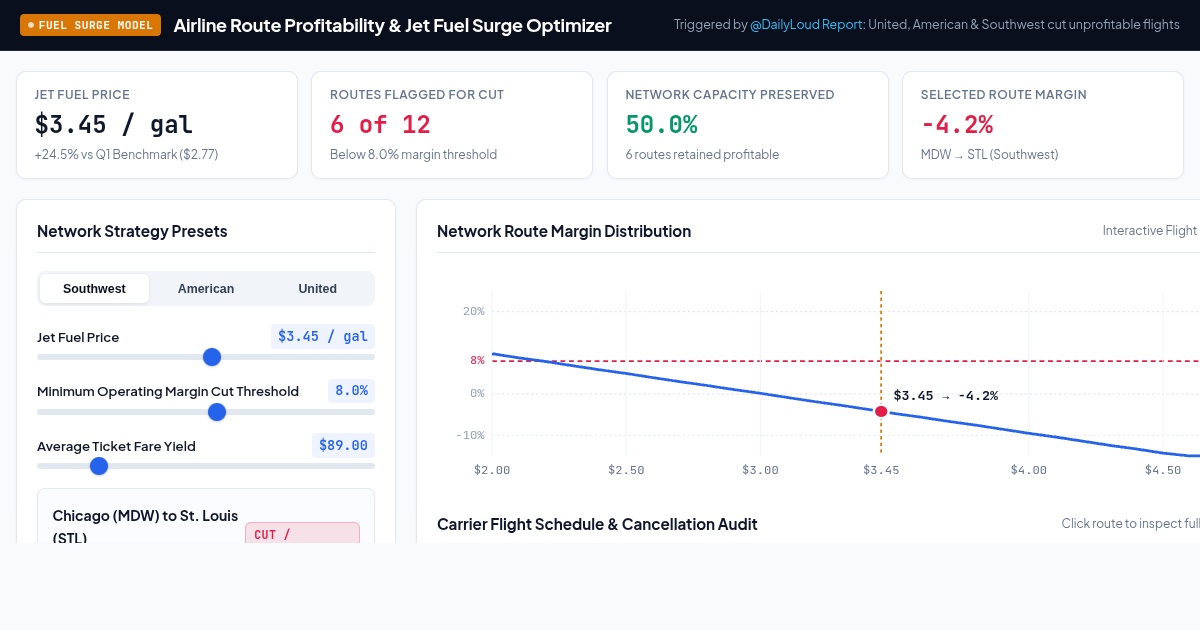Click the "$3.45 → -4.2%" chart annotation

click(x=945, y=395)
